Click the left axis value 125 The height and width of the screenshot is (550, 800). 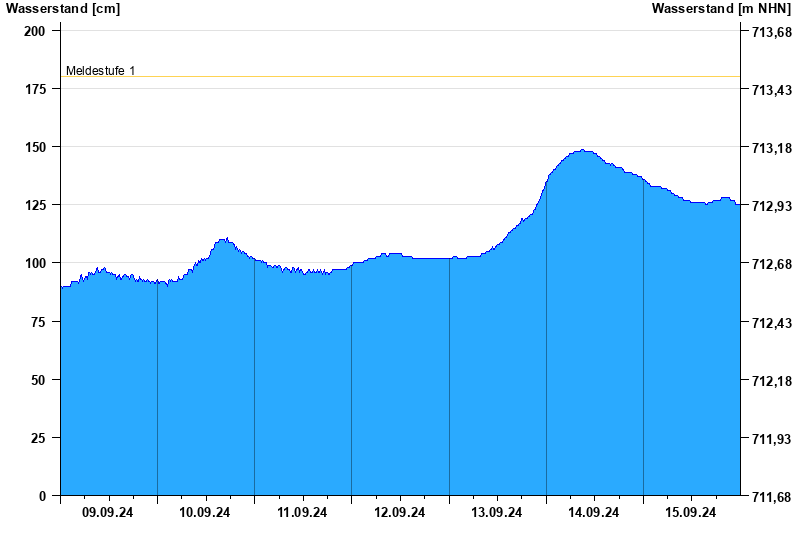(x=35, y=205)
